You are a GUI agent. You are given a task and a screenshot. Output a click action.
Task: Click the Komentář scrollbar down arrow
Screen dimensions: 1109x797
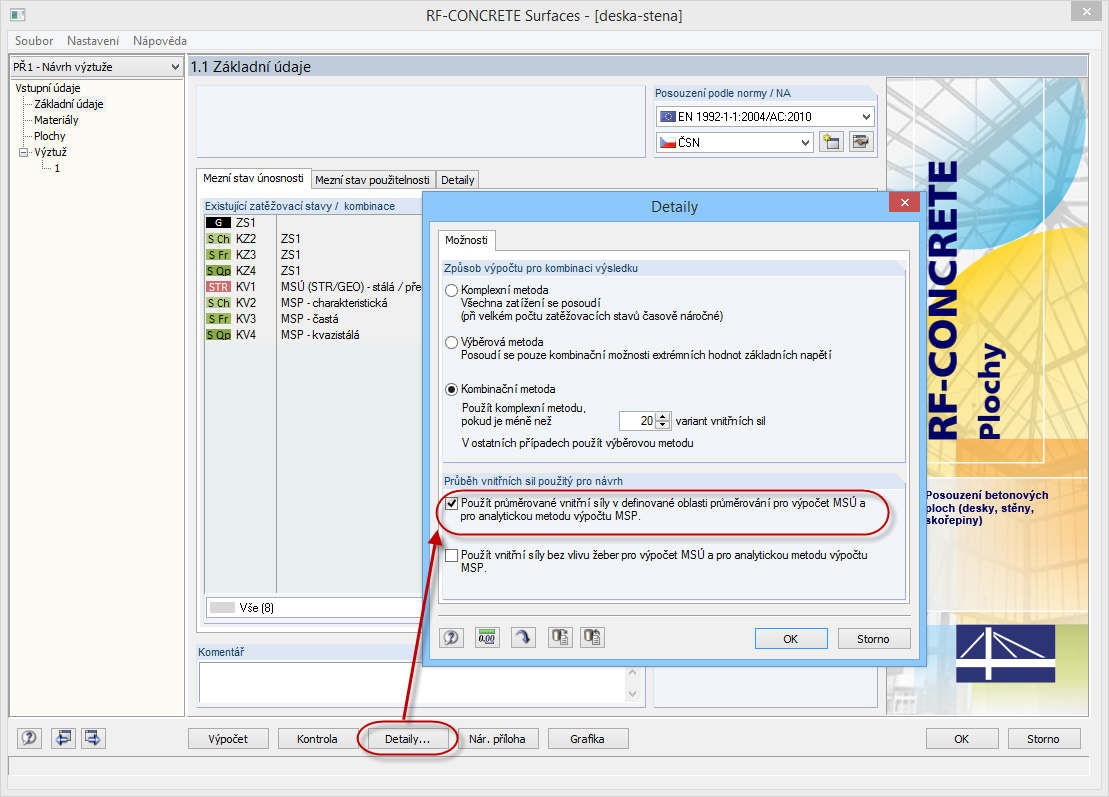[633, 694]
